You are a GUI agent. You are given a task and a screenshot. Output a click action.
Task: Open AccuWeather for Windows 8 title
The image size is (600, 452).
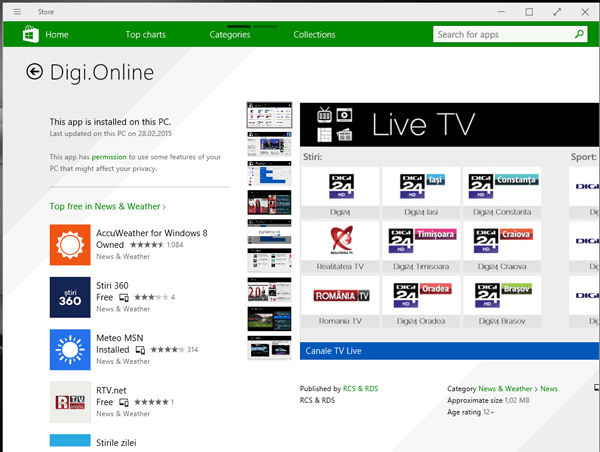[x=152, y=233]
